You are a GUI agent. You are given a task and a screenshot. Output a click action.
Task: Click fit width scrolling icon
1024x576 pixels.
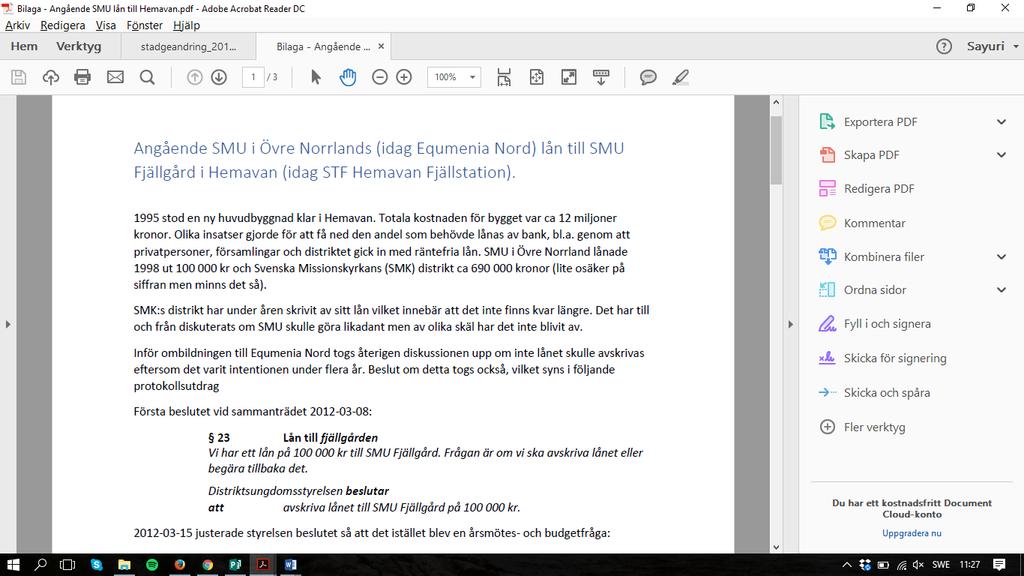coord(504,77)
